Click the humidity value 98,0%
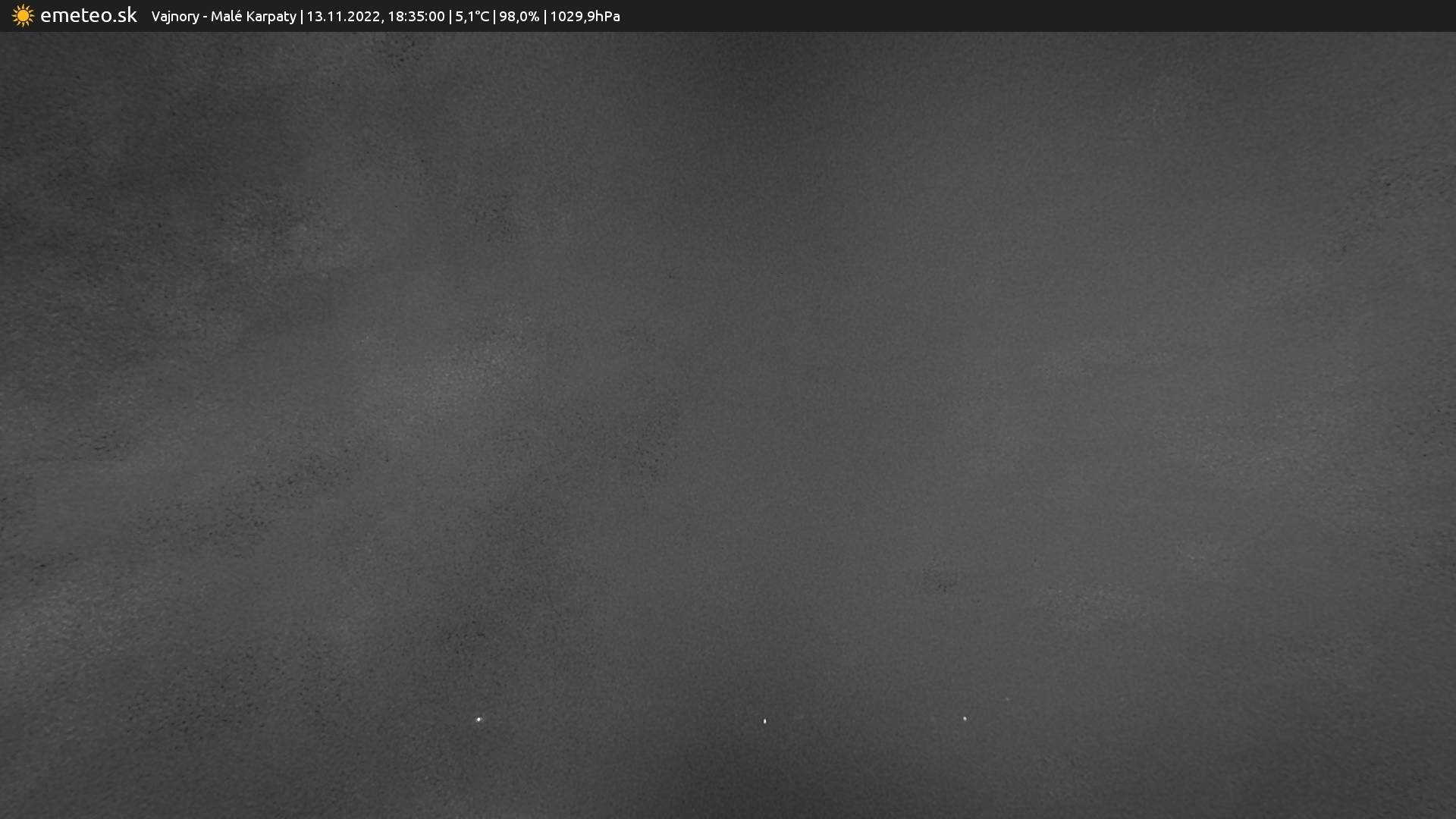Viewport: 1456px width, 819px height. pos(519,17)
